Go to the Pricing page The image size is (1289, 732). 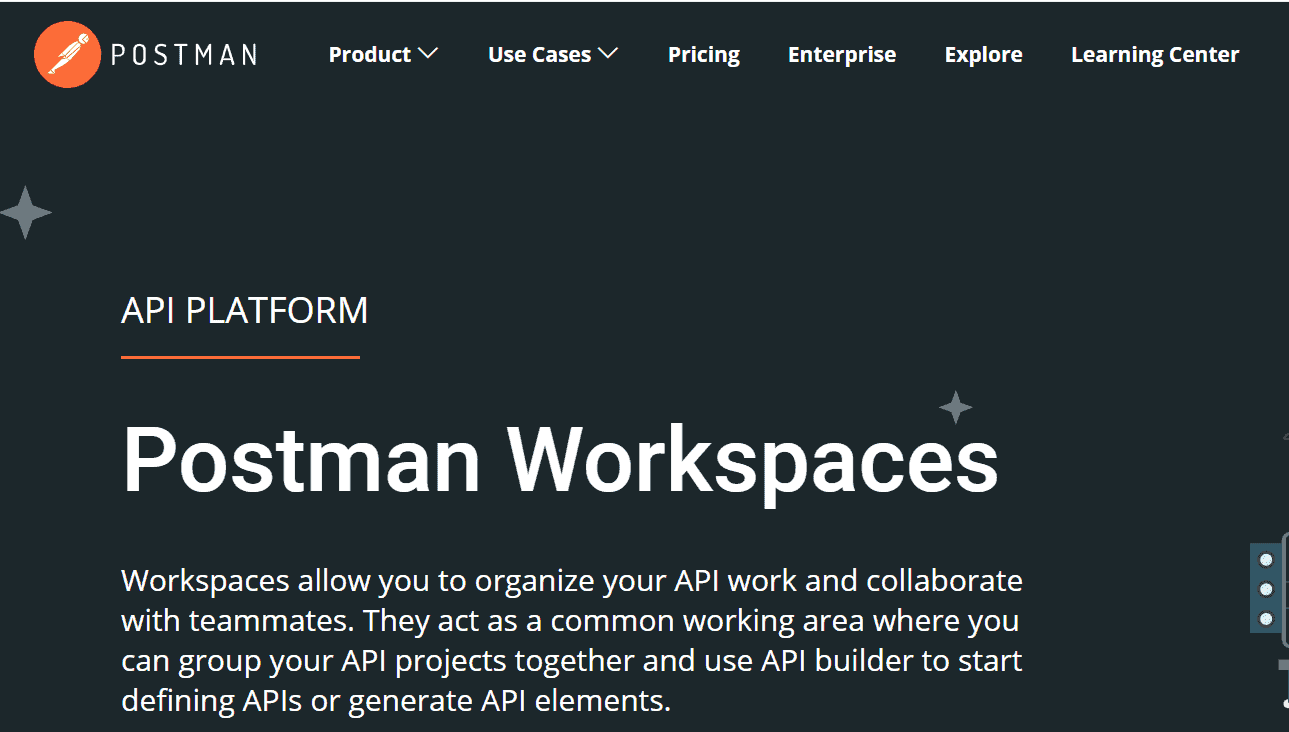[704, 55]
